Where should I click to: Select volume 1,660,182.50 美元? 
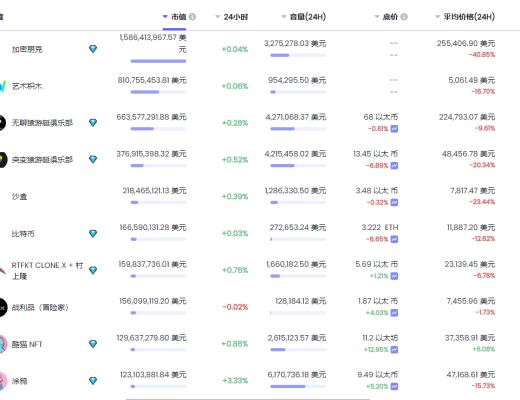pos(296,264)
